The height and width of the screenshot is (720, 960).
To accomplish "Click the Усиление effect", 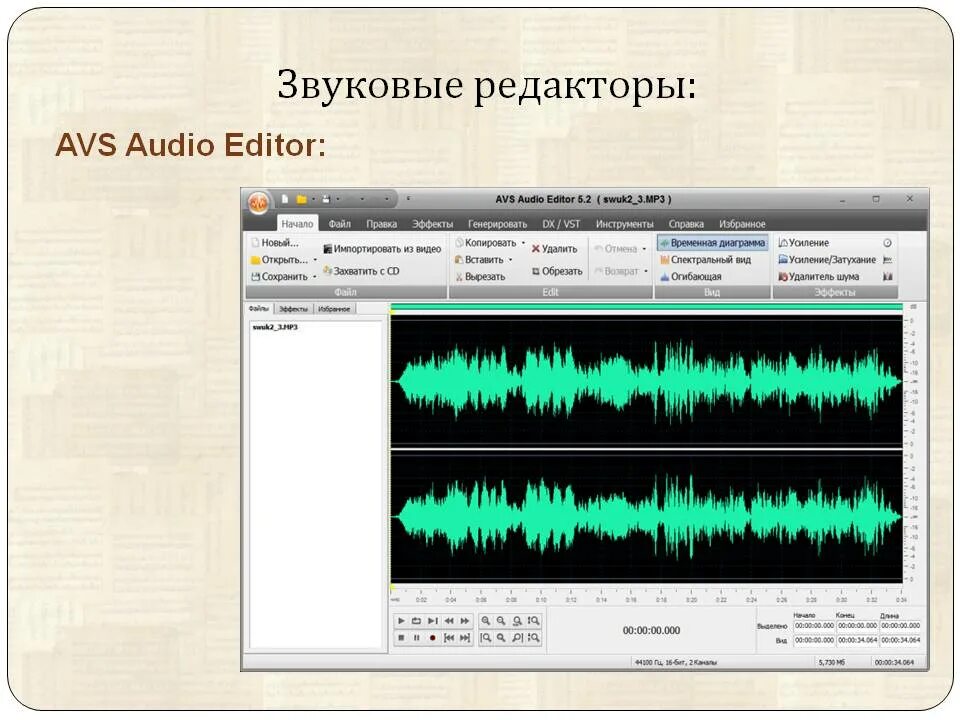I will (803, 242).
